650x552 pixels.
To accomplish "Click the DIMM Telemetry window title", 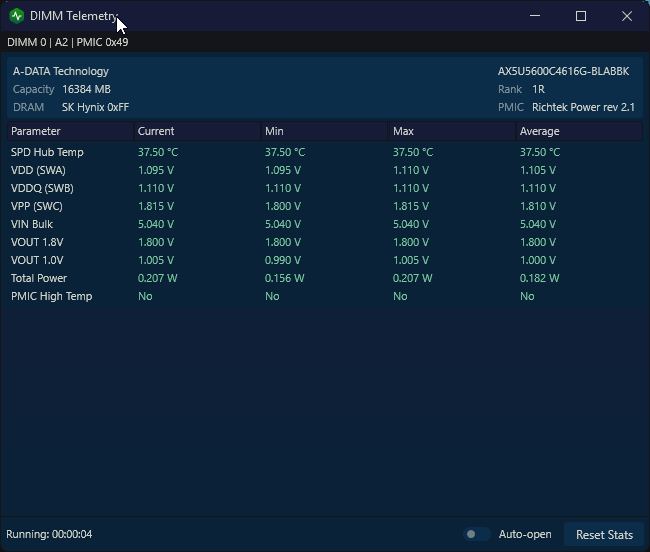I will click(74, 16).
